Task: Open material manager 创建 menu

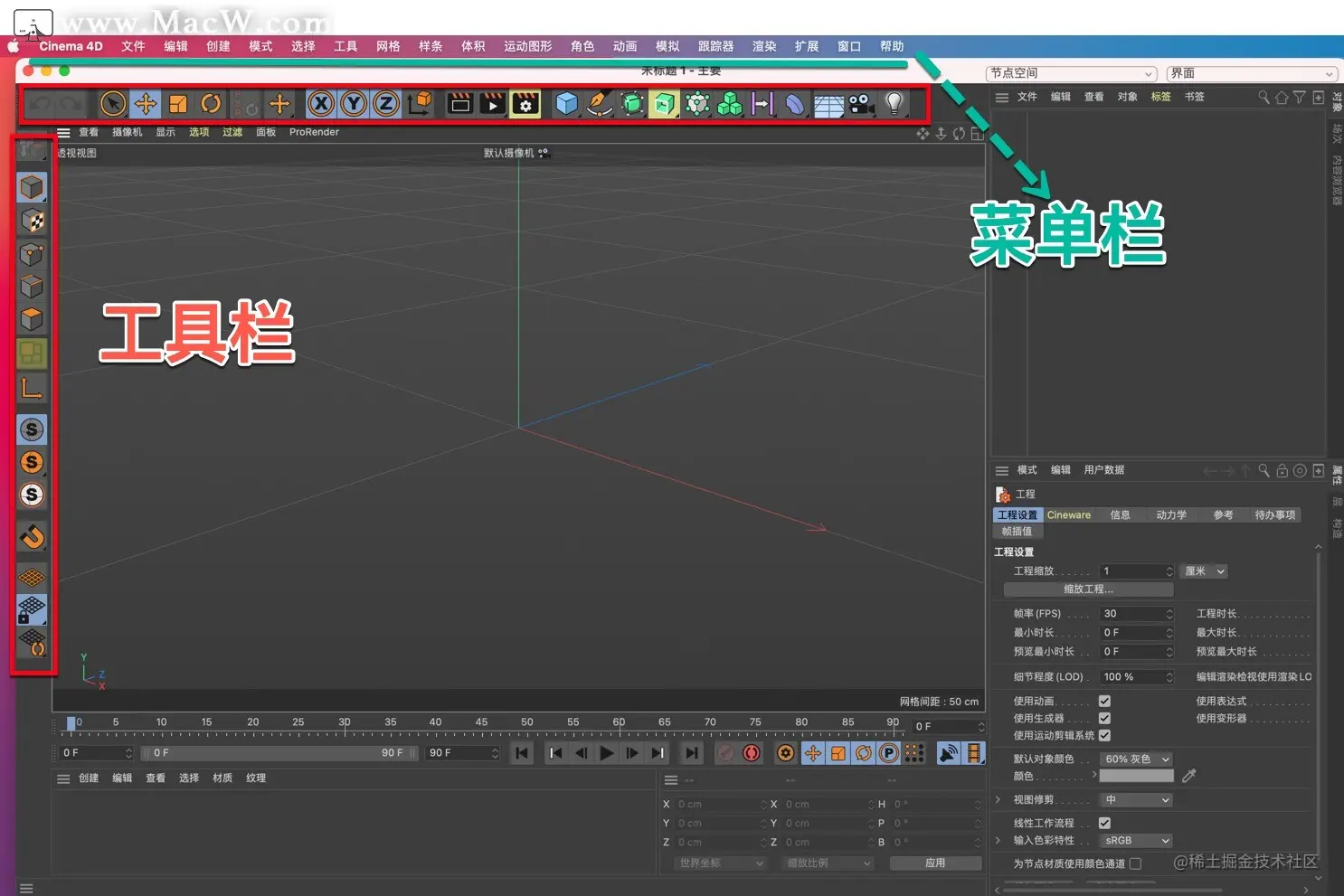Action: coord(89,778)
